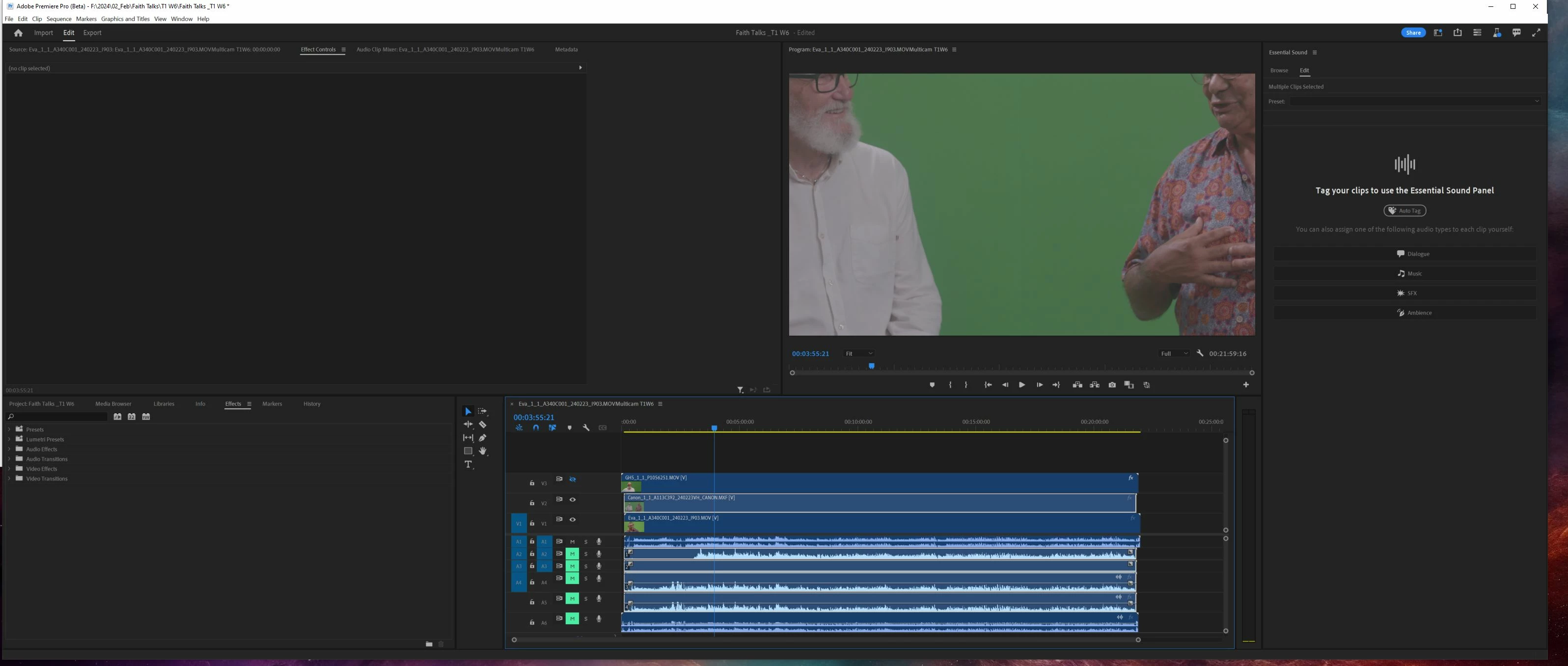1568x666 pixels.
Task: Select the Type tool
Action: click(468, 465)
